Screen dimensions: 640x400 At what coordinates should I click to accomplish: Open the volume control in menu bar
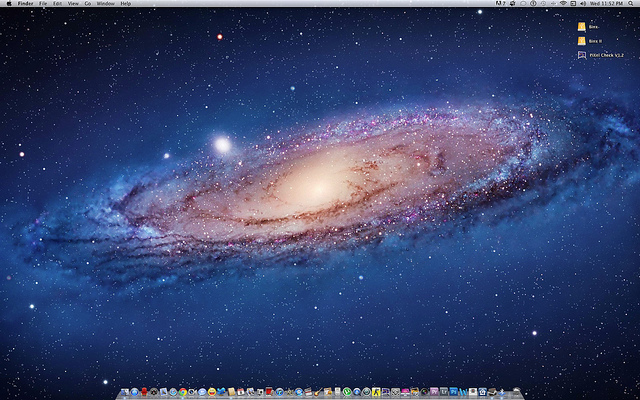click(x=583, y=3)
